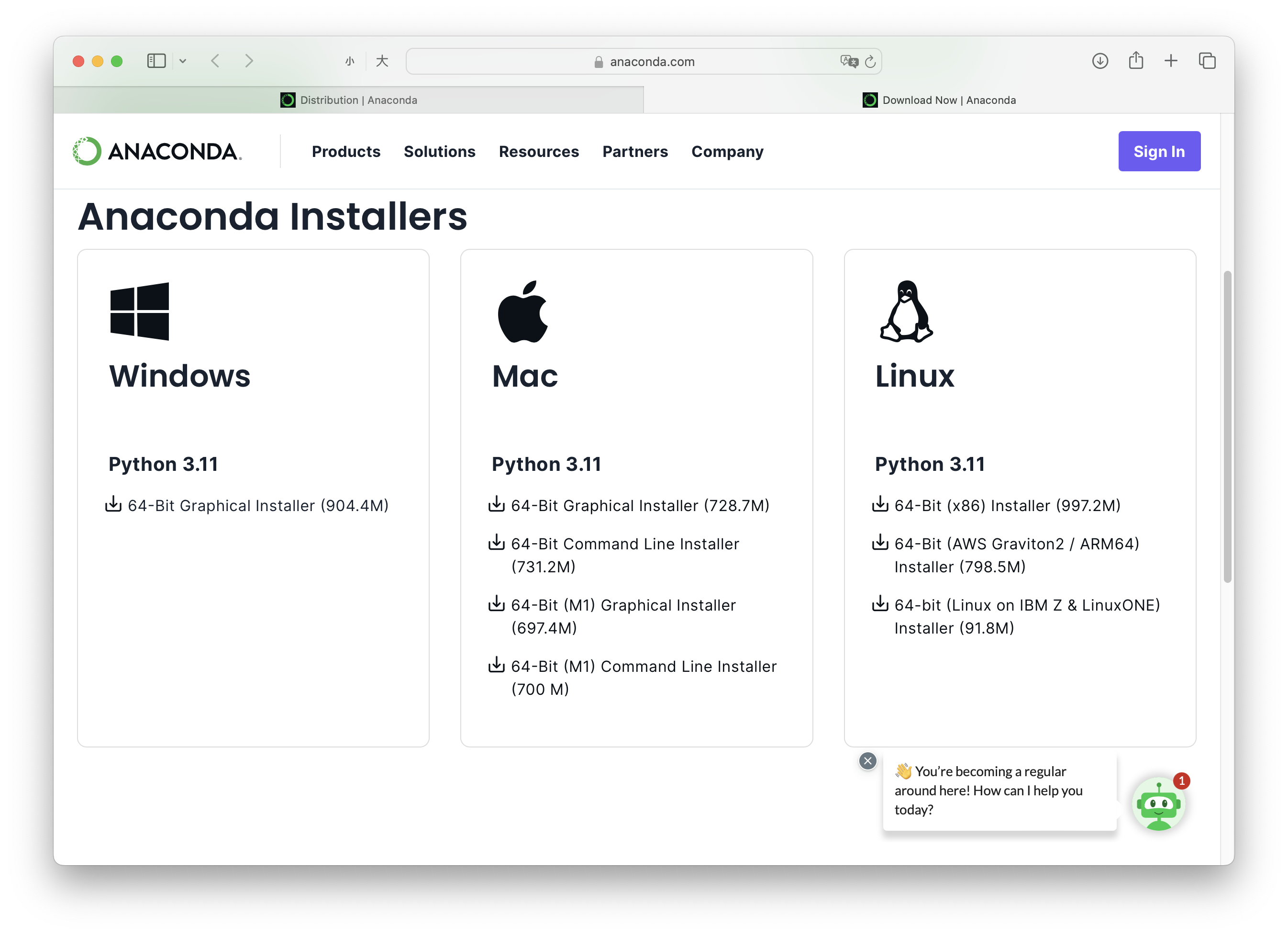Download 64-Bit (M1) Command Line Installer
This screenshot has height=936, width=1288.
(x=644, y=678)
